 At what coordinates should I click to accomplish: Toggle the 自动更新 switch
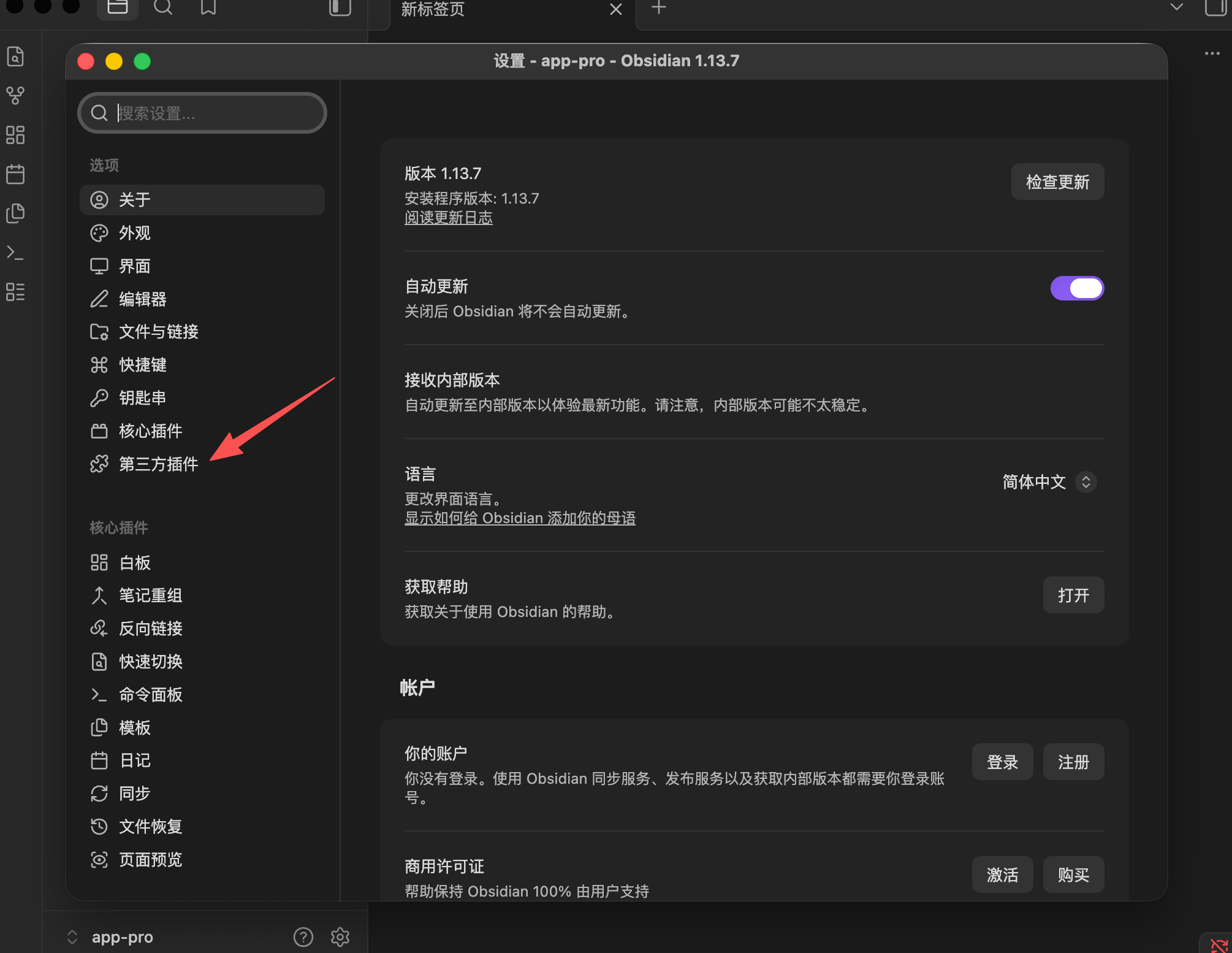point(1077,288)
